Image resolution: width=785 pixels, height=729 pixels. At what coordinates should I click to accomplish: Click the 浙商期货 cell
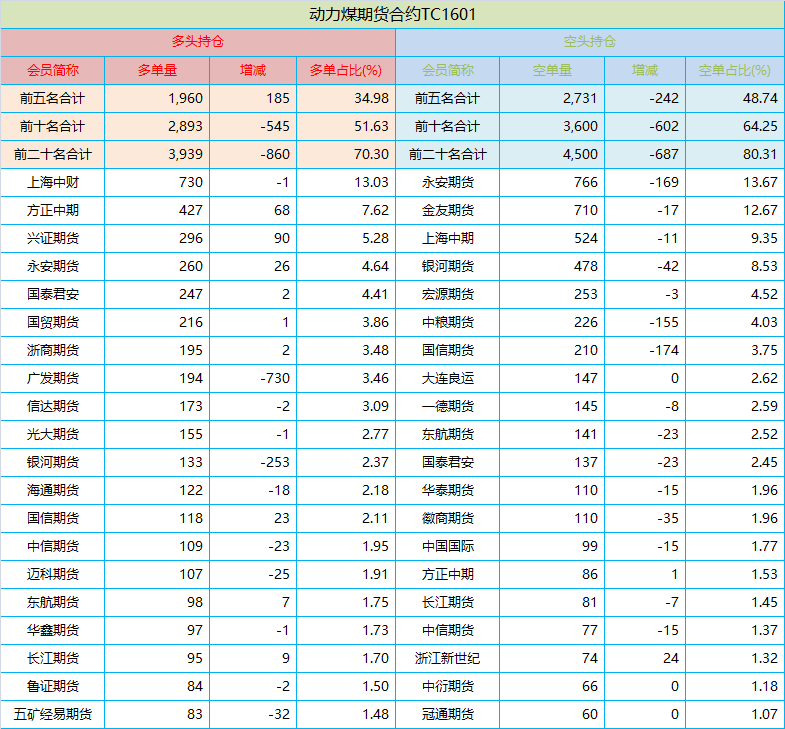coord(53,350)
